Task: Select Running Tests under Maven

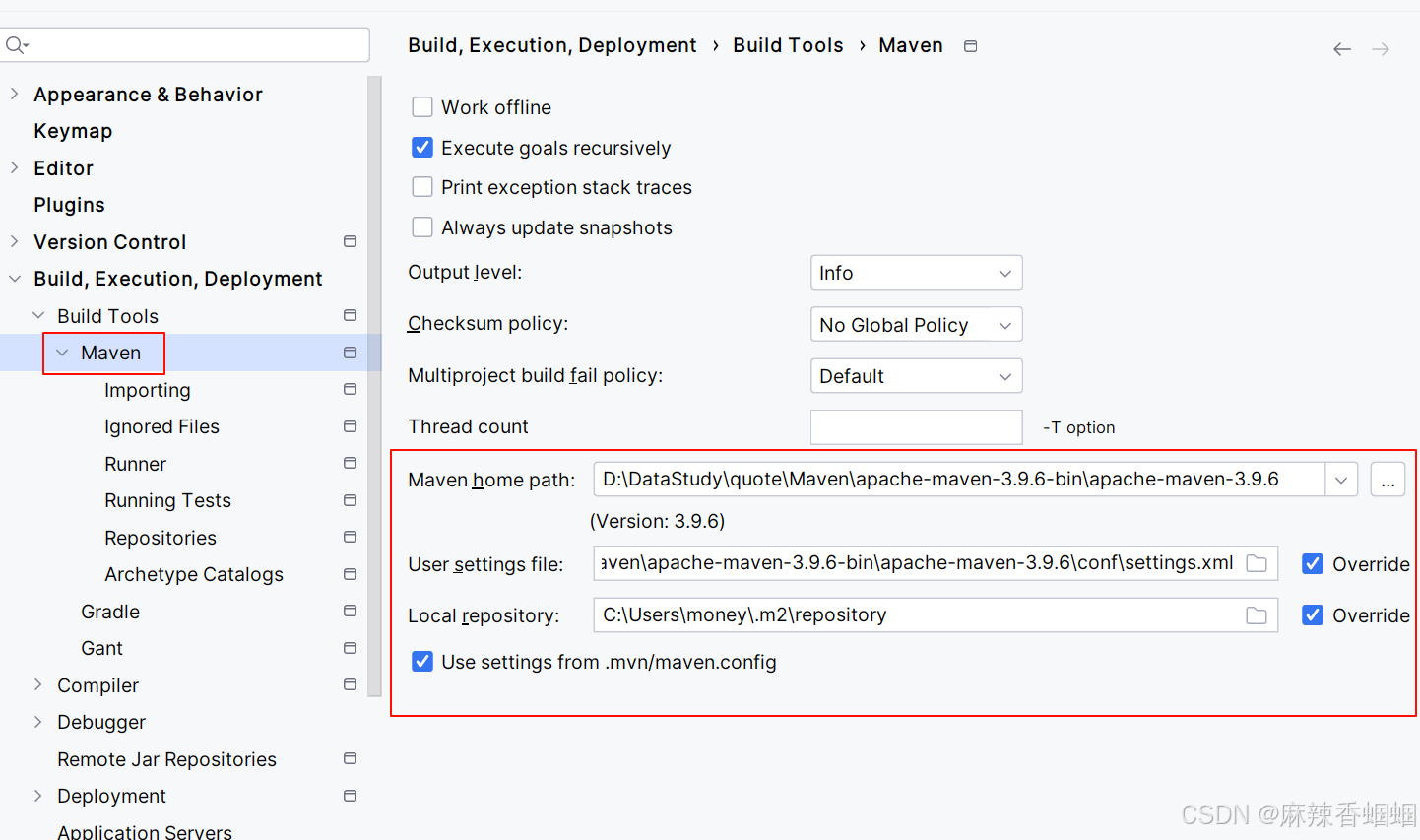Action: [x=167, y=500]
